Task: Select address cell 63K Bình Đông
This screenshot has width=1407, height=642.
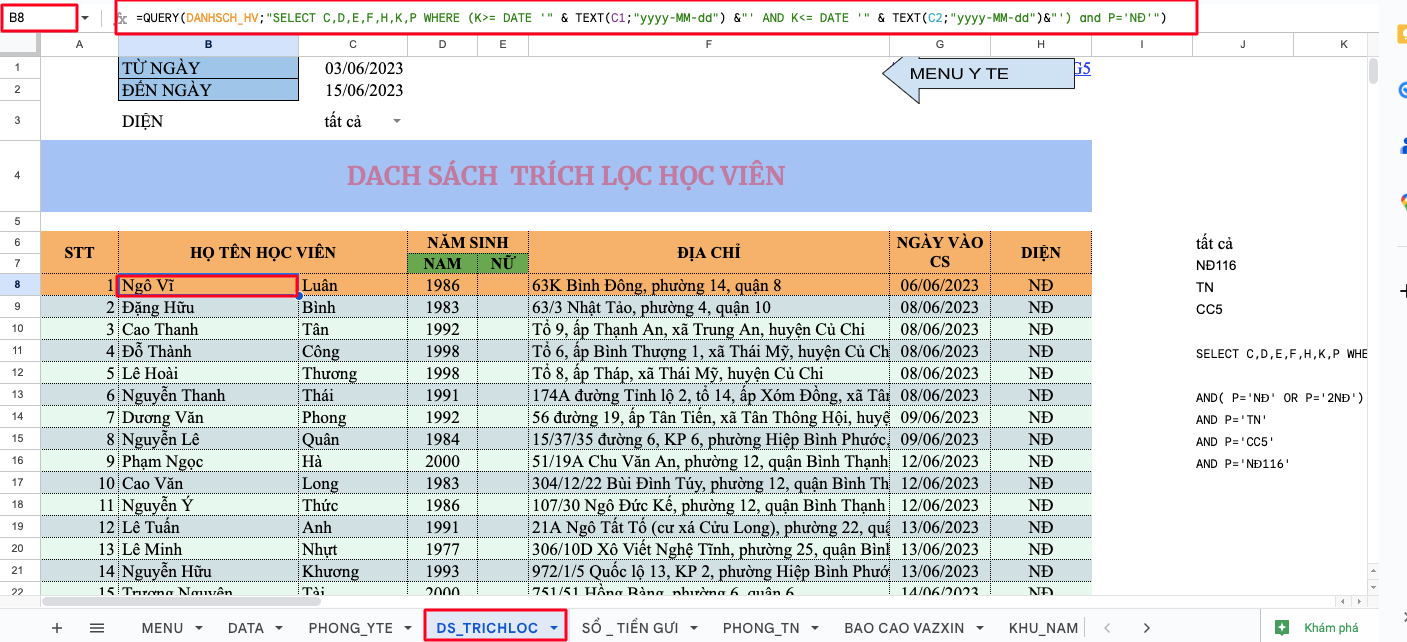Action: click(x=708, y=286)
